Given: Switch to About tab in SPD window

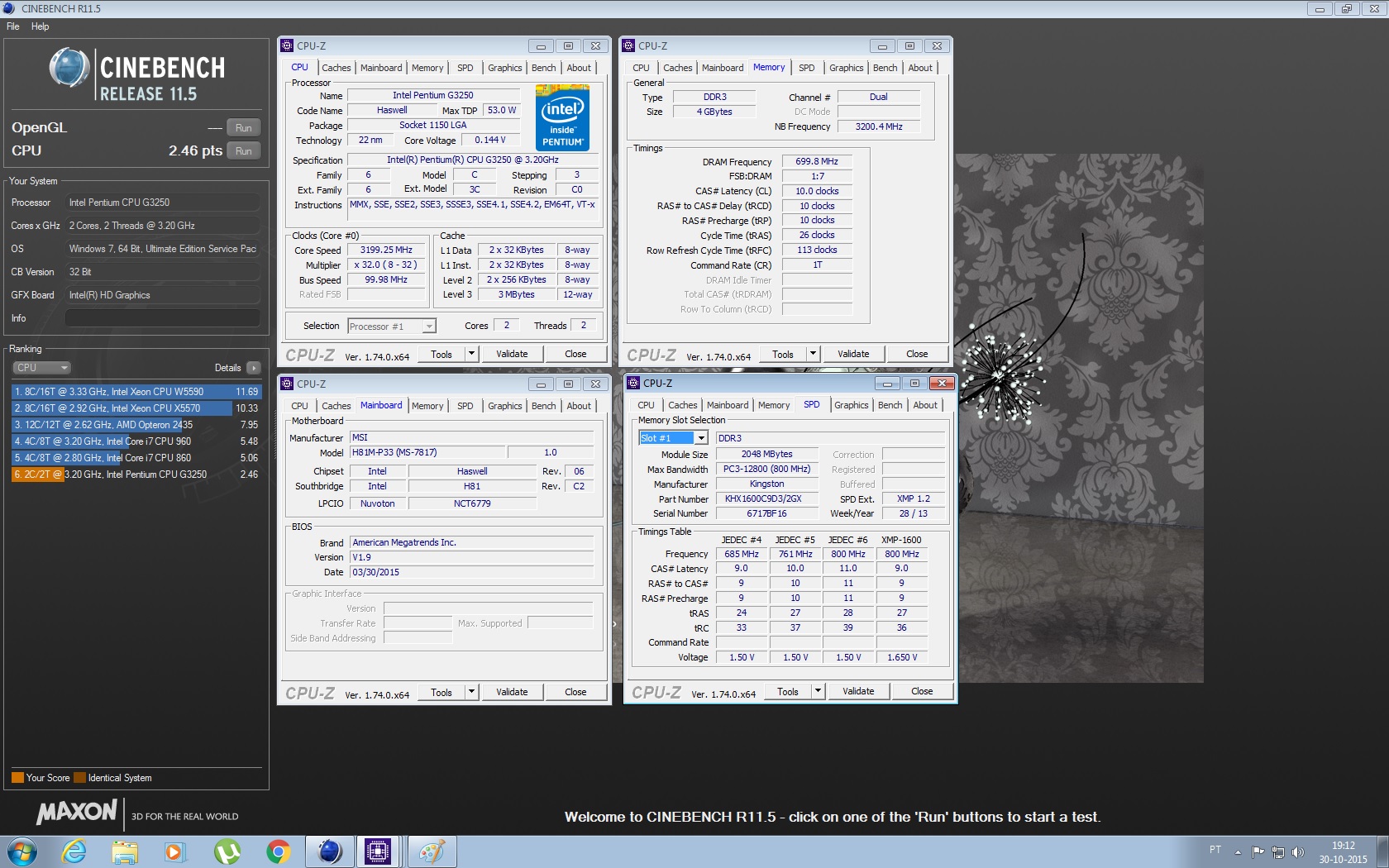Looking at the screenshot, I should (925, 405).
